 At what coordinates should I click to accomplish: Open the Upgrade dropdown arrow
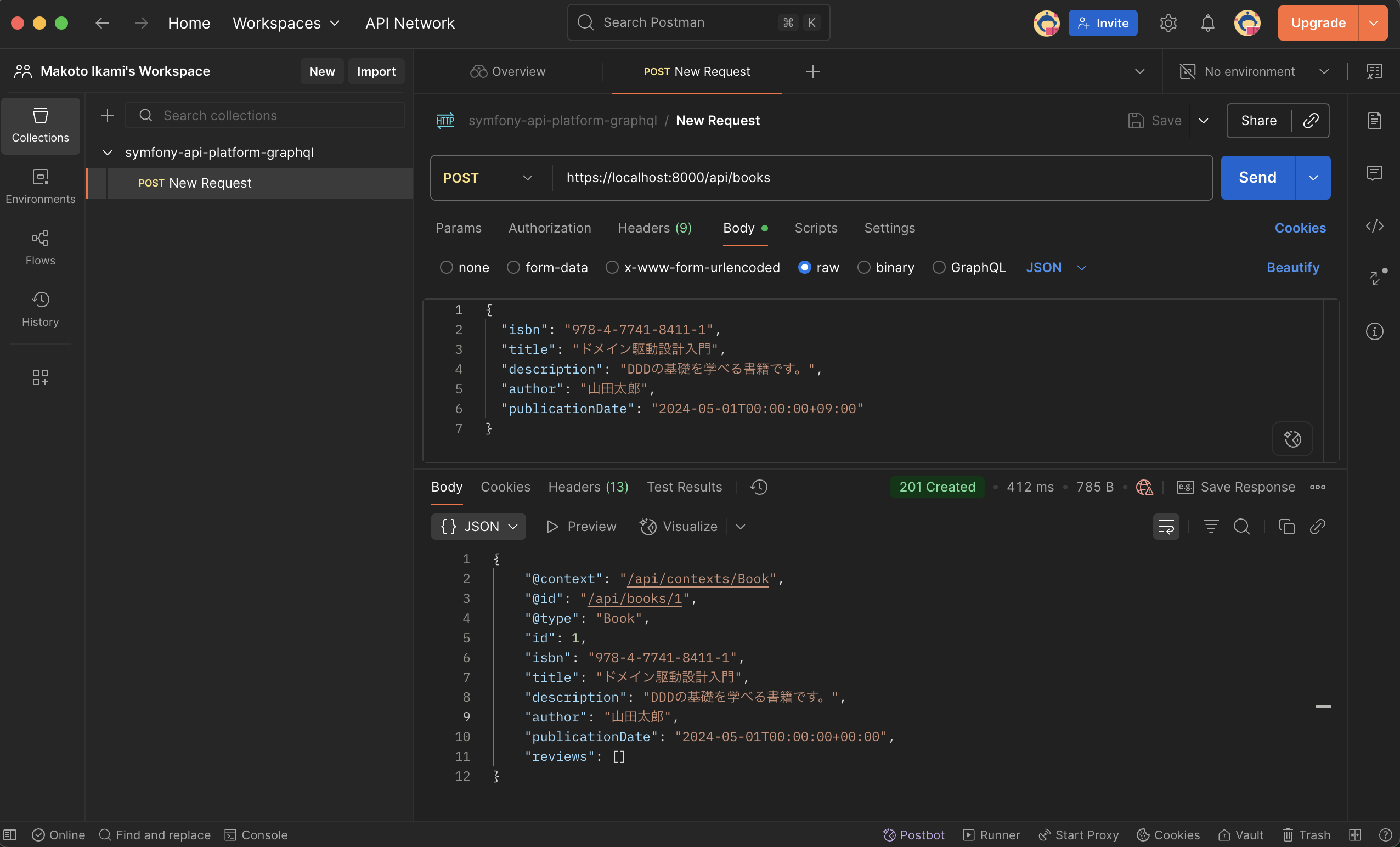pyautogui.click(x=1373, y=22)
